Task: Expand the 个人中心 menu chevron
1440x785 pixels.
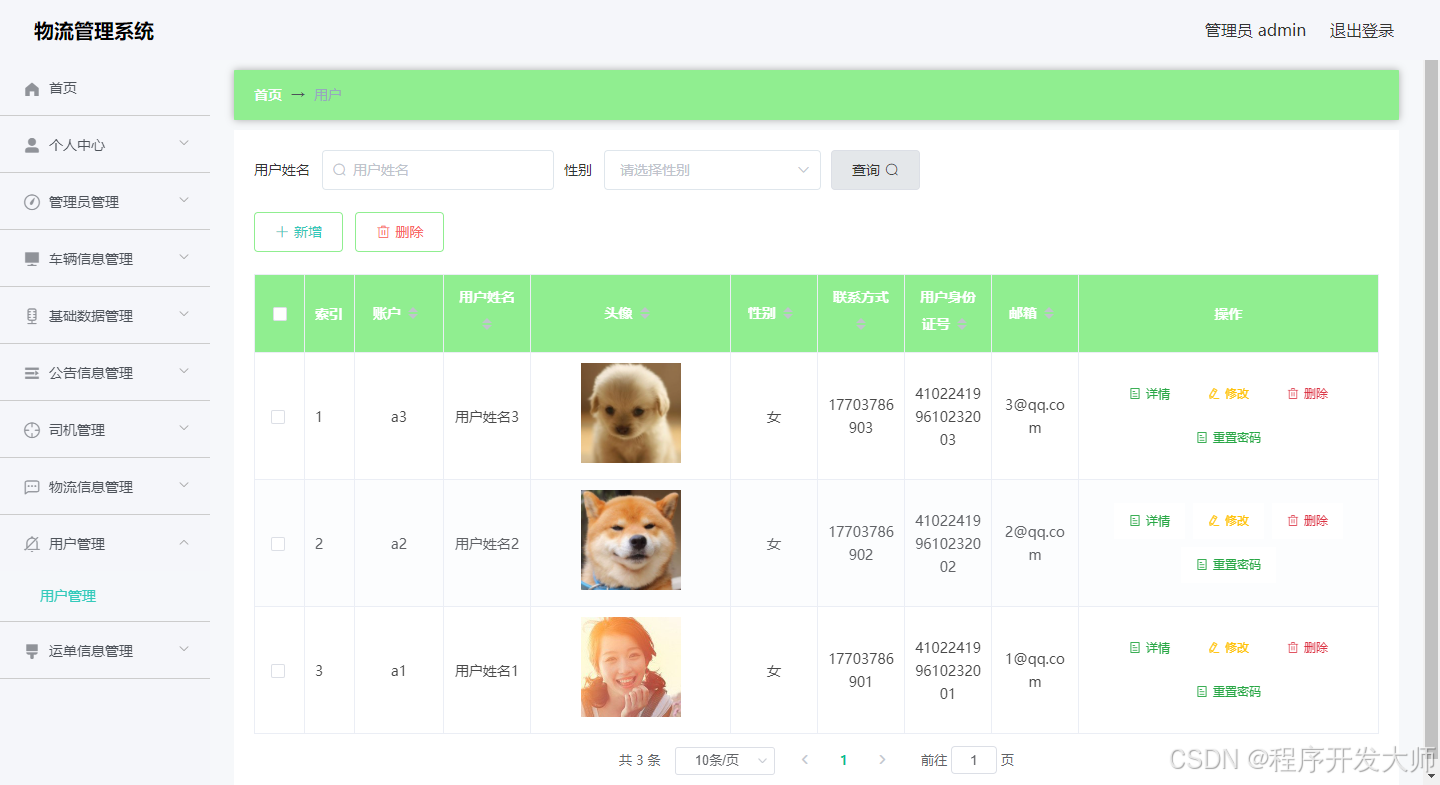Action: tap(184, 144)
